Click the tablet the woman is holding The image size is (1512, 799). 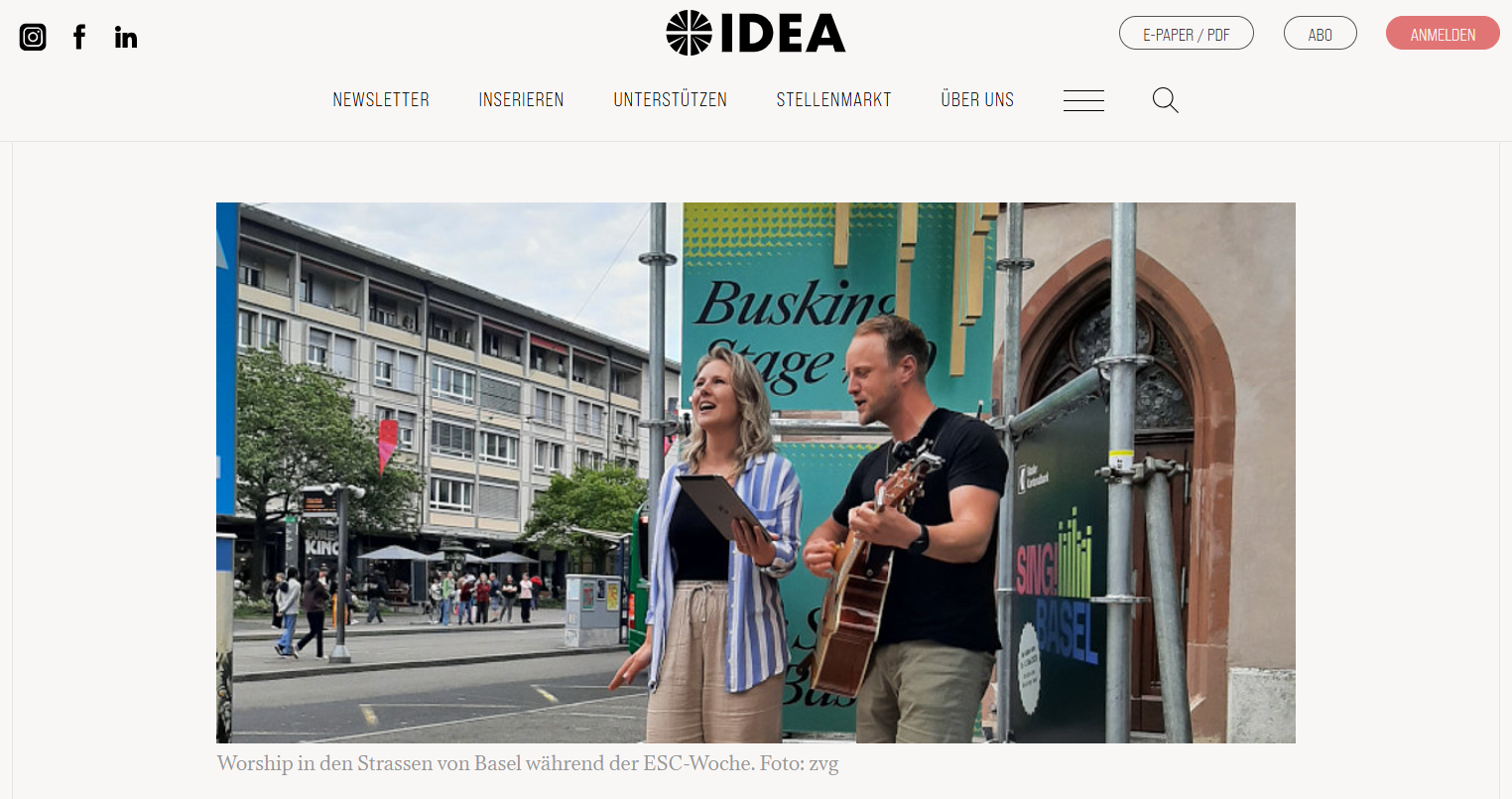coord(721,505)
